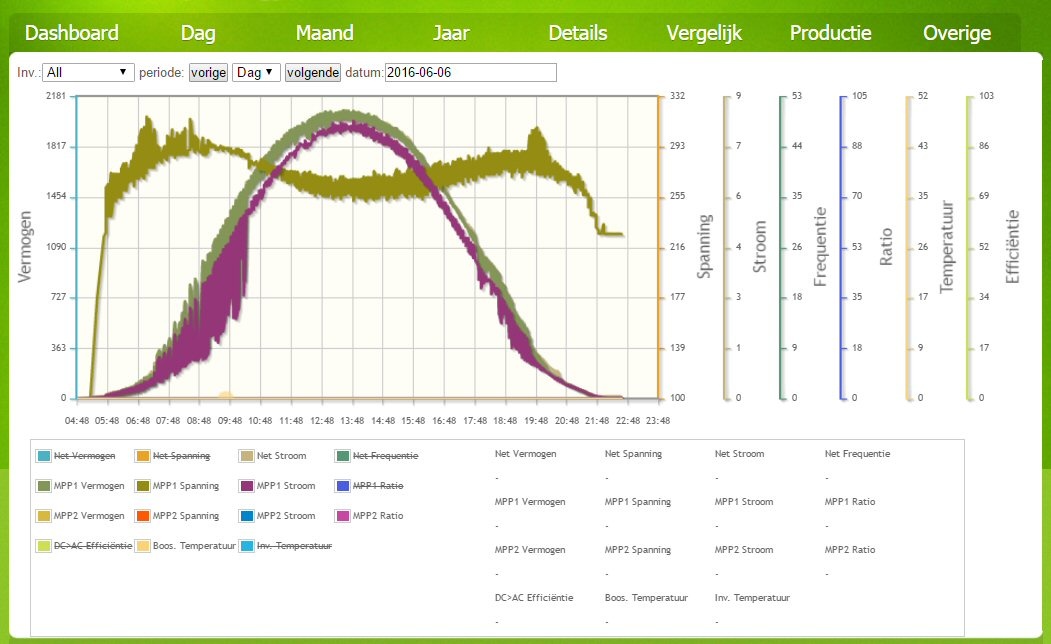The width and height of the screenshot is (1051, 644).
Task: Focus the datum input field
Action: coord(471,72)
